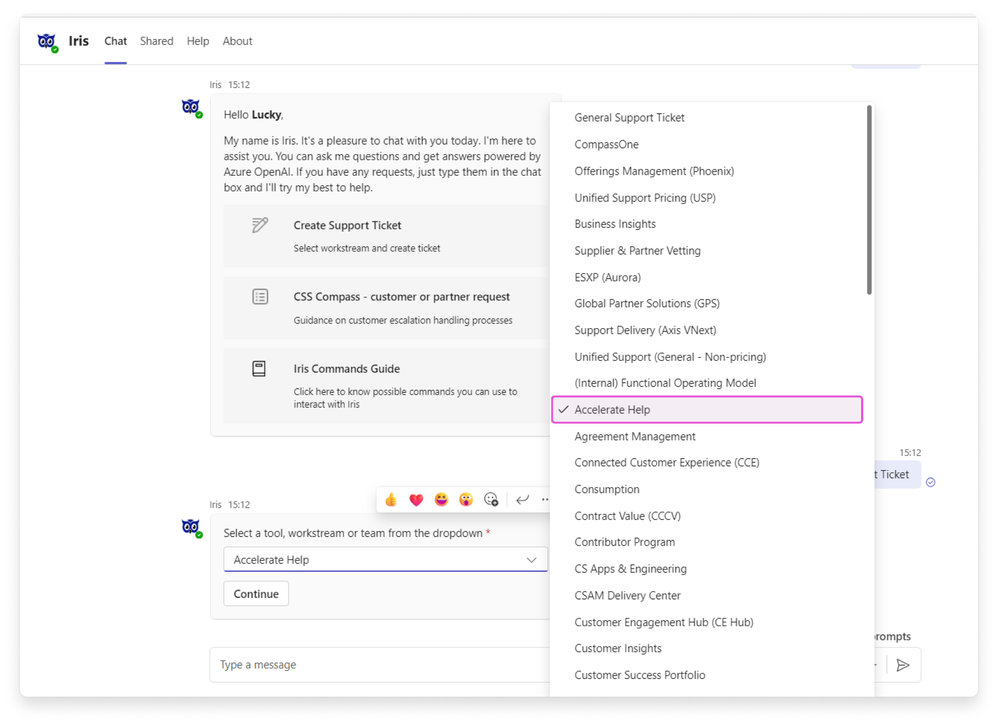The image size is (999, 721).
Task: Open more message options ellipsis
Action: 545,499
